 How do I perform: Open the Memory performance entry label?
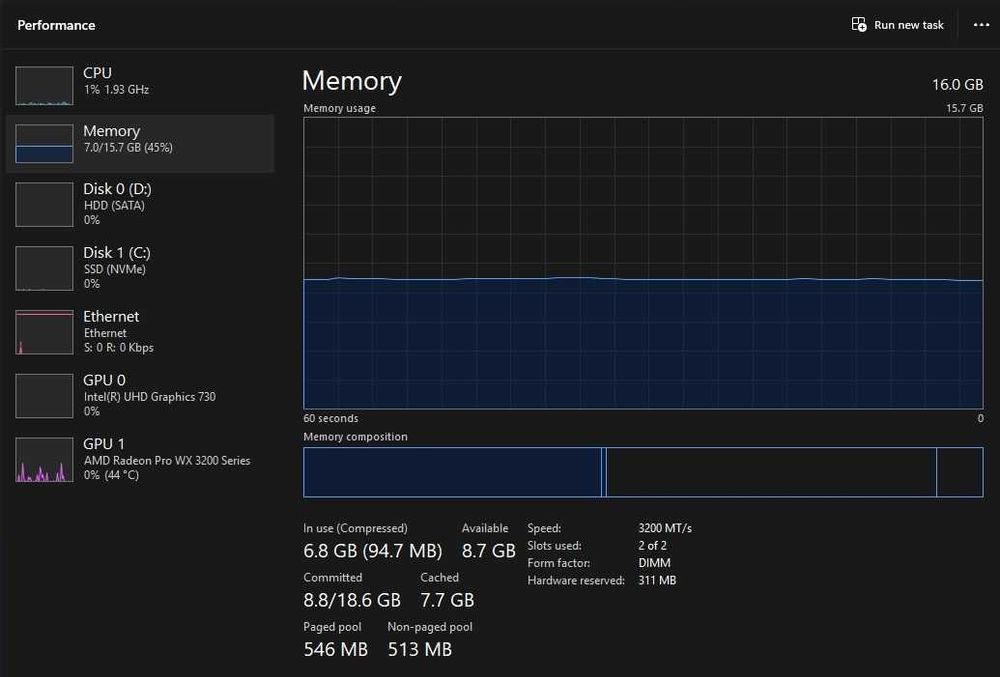(x=112, y=131)
